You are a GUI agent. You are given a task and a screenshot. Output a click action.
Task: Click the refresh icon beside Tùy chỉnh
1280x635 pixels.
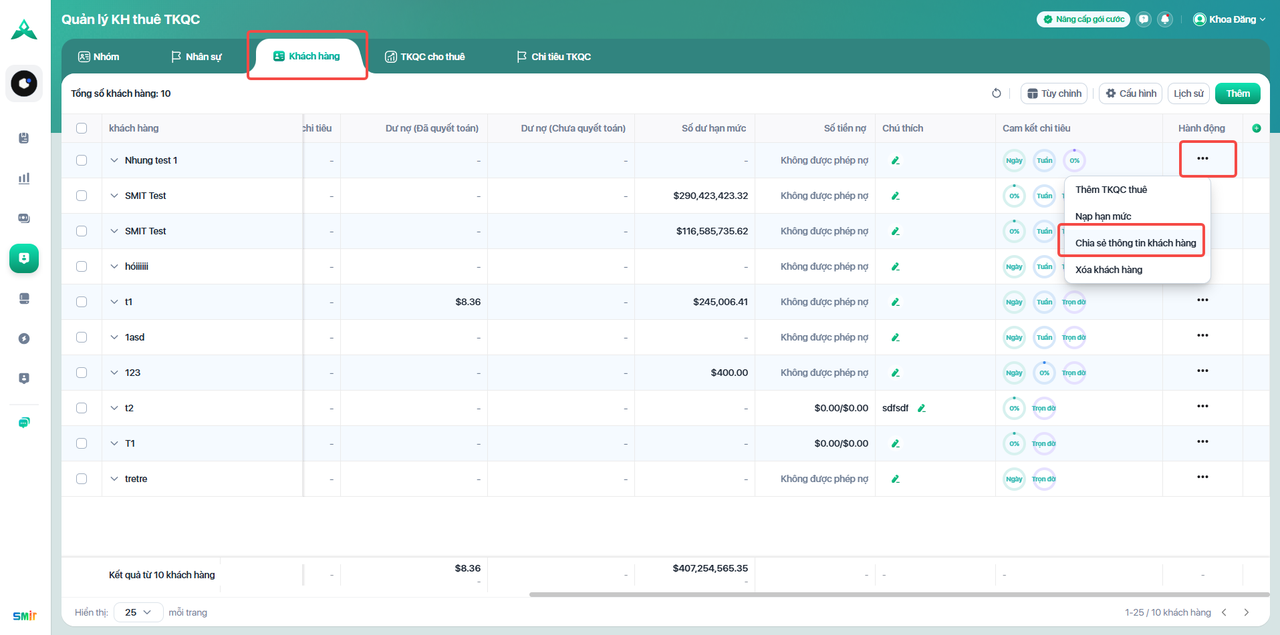tap(996, 94)
